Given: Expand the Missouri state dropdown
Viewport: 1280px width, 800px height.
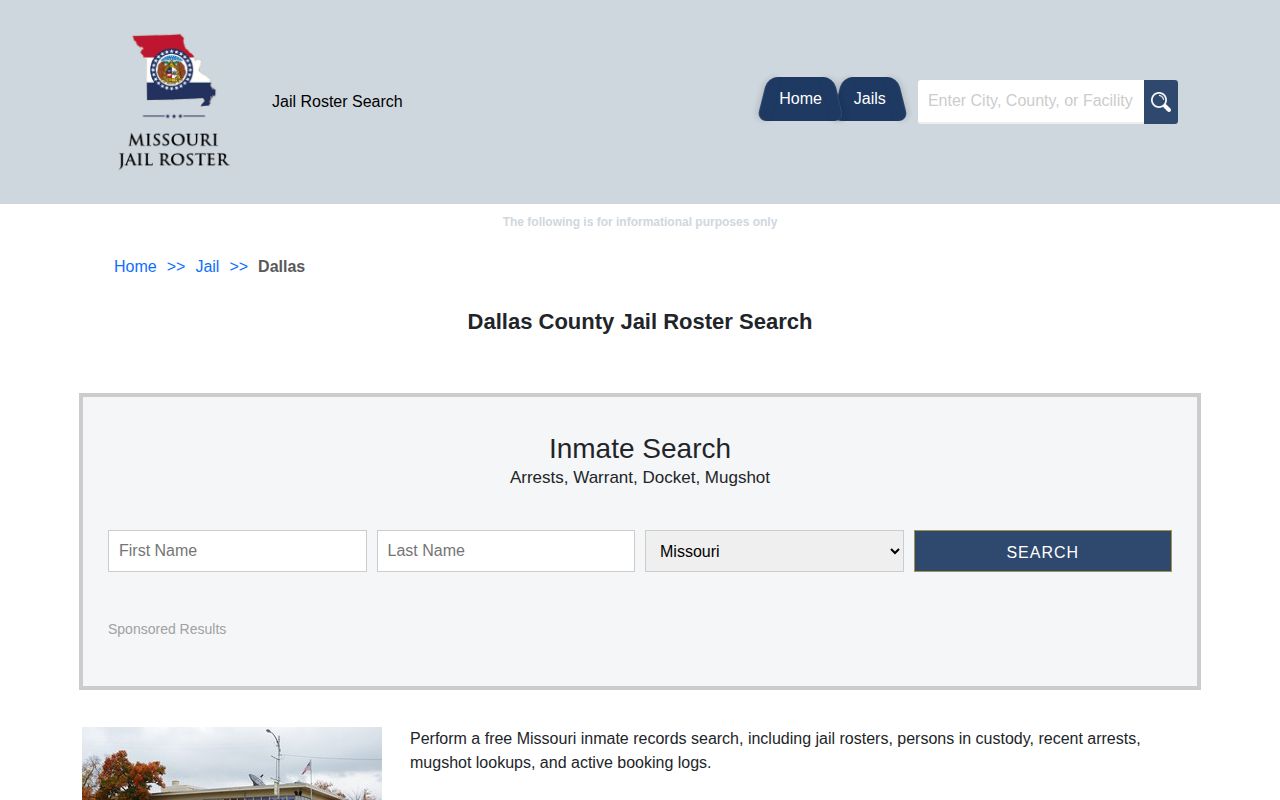Looking at the screenshot, I should (x=774, y=551).
